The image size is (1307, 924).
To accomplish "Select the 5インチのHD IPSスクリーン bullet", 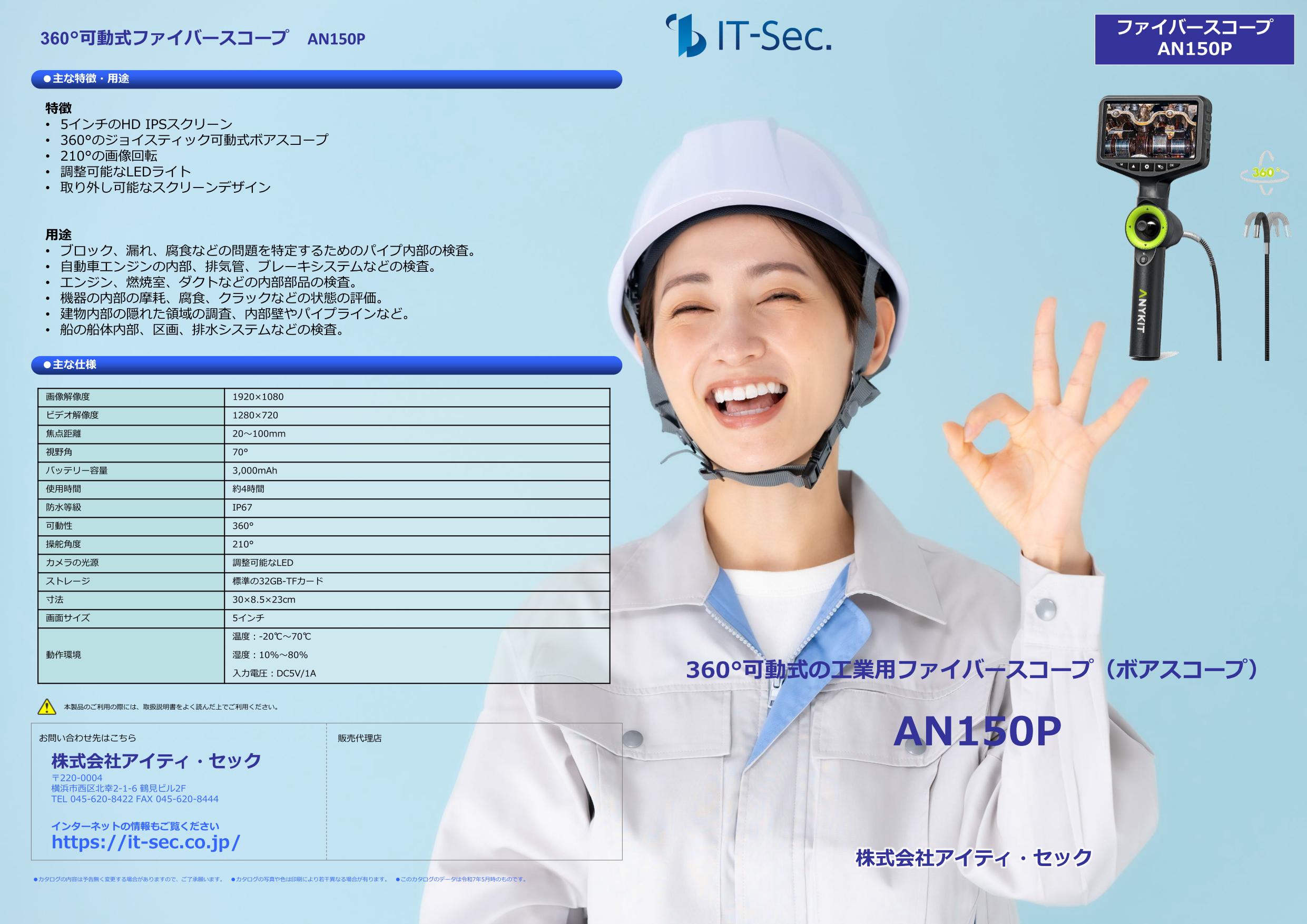I will click(146, 124).
